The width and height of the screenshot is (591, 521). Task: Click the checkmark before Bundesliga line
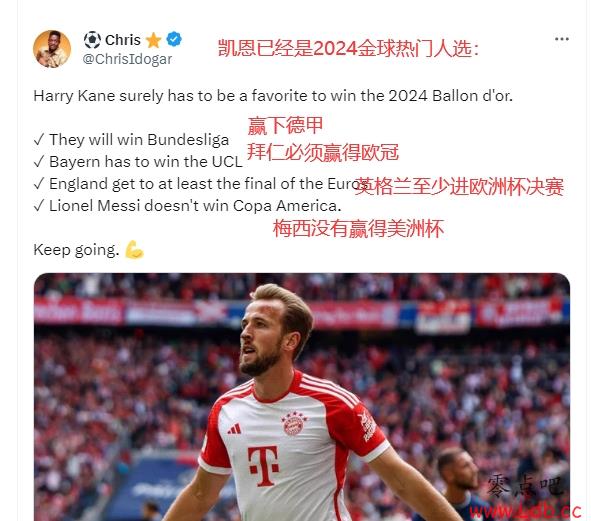pyautogui.click(x=39, y=139)
